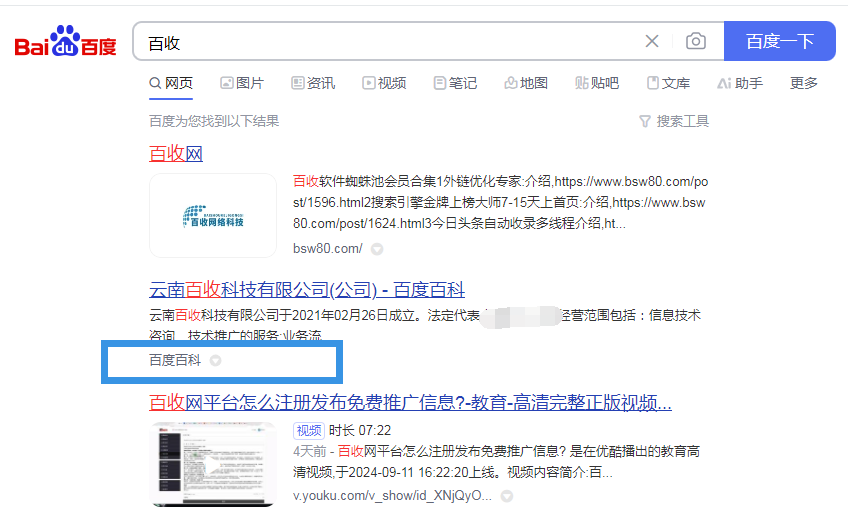
Task: Select the 网页 tab
Action: (171, 83)
